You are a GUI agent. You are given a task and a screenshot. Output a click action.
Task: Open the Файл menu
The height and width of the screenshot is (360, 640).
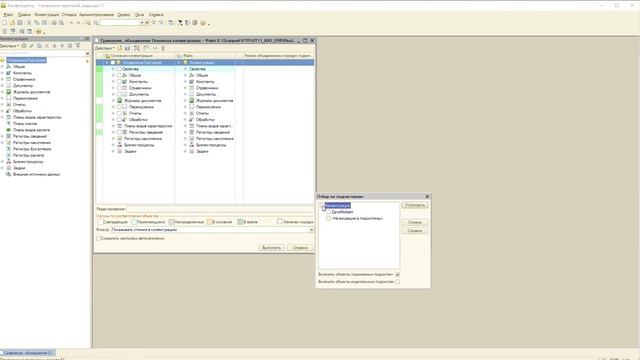(8, 15)
